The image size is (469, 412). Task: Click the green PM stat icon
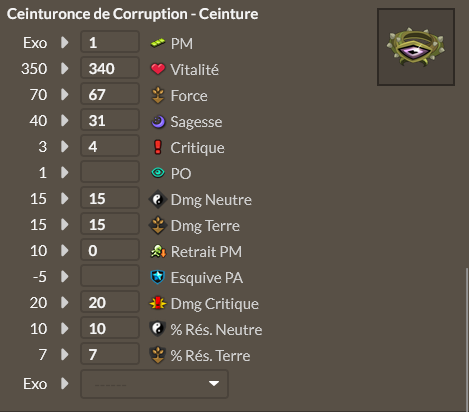click(x=158, y=43)
